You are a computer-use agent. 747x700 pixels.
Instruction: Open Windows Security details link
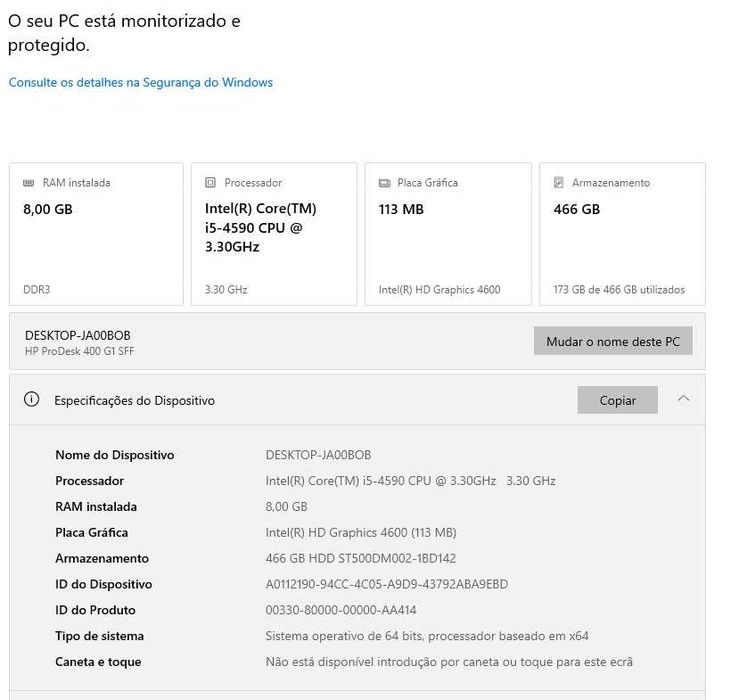(141, 82)
